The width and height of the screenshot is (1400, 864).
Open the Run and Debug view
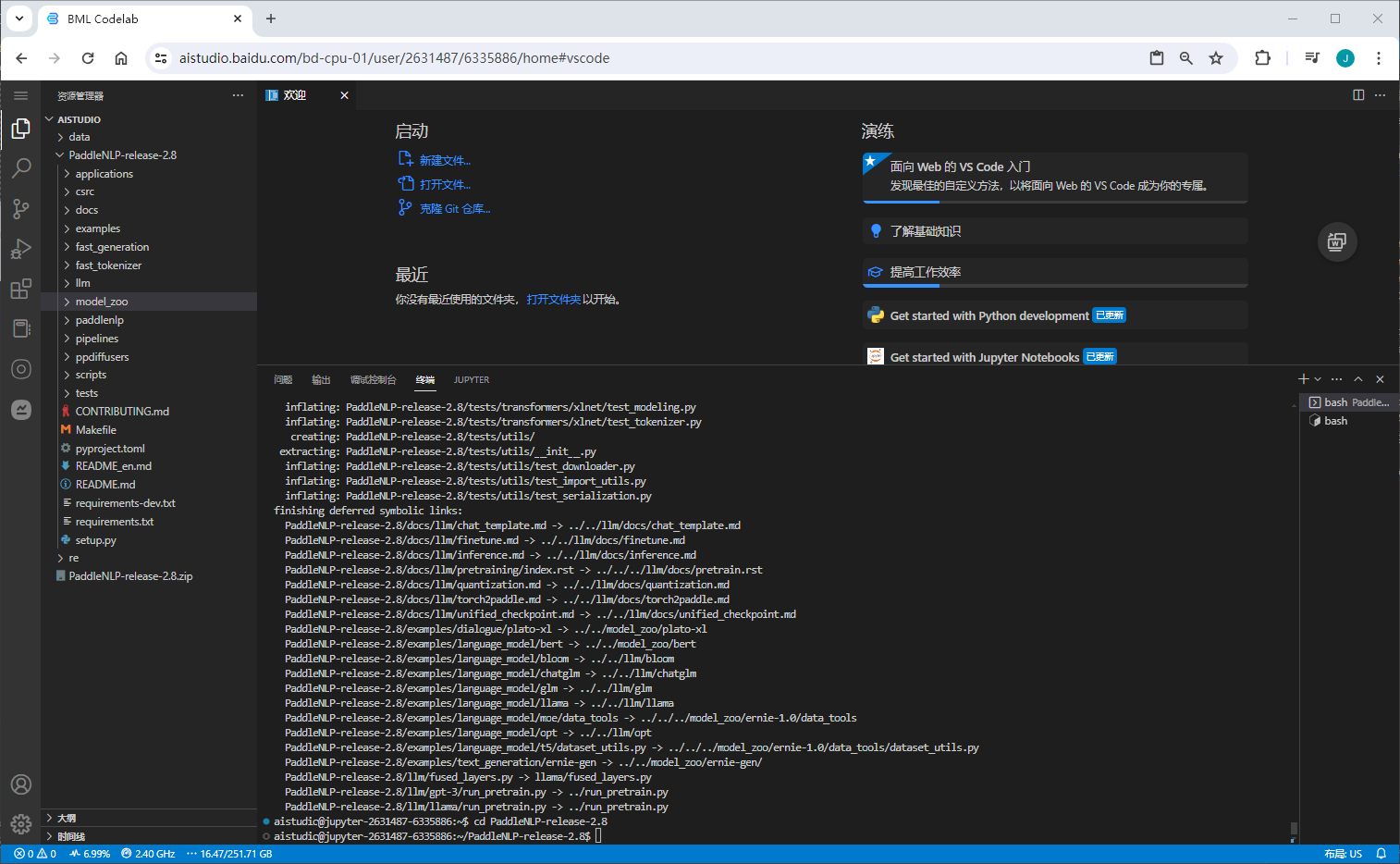pos(20,249)
